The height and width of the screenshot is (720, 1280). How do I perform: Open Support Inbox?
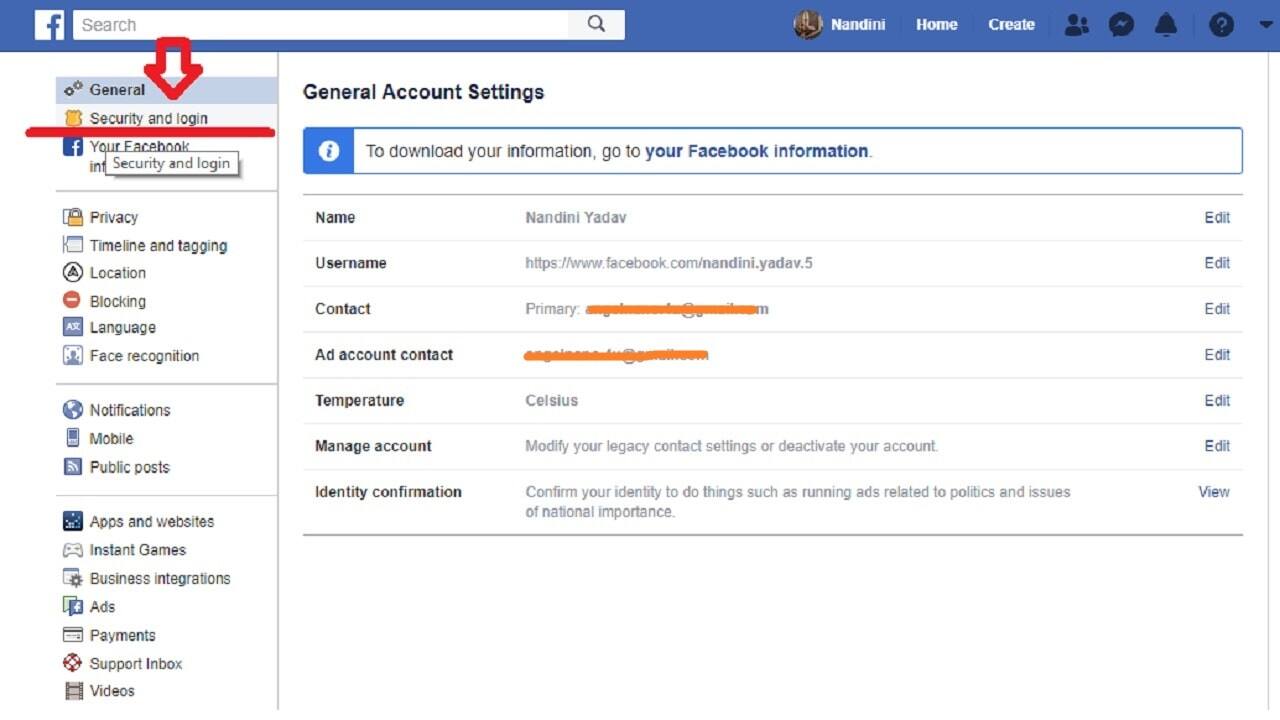136,663
